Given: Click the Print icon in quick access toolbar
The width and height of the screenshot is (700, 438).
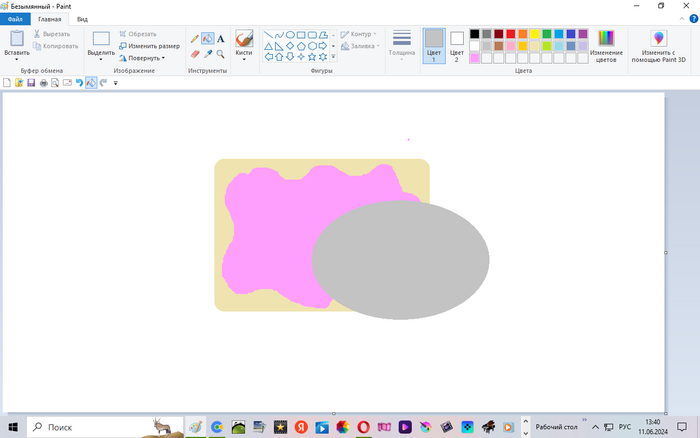Looking at the screenshot, I should click(x=43, y=83).
